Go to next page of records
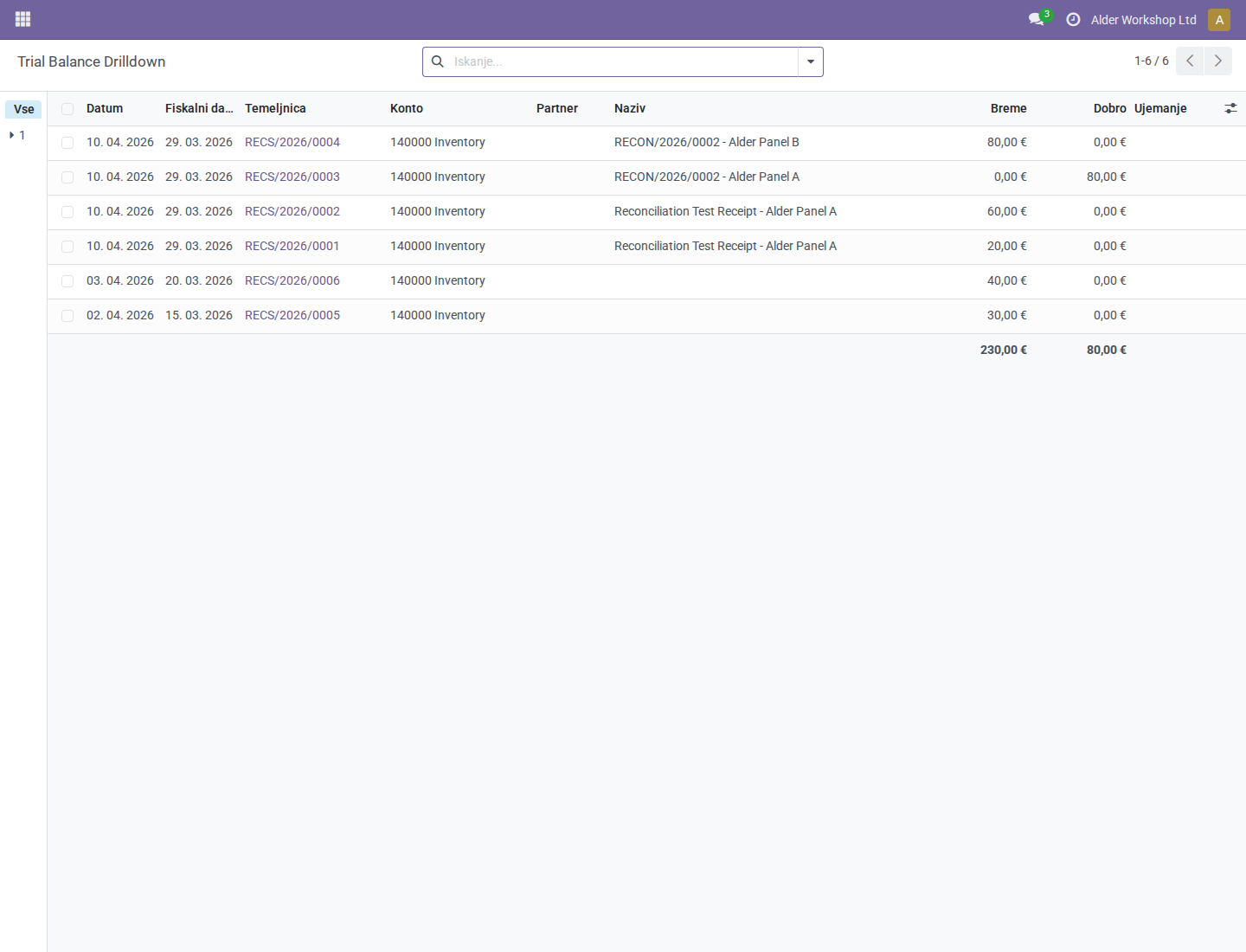This screenshot has width=1246, height=952. coord(1218,61)
